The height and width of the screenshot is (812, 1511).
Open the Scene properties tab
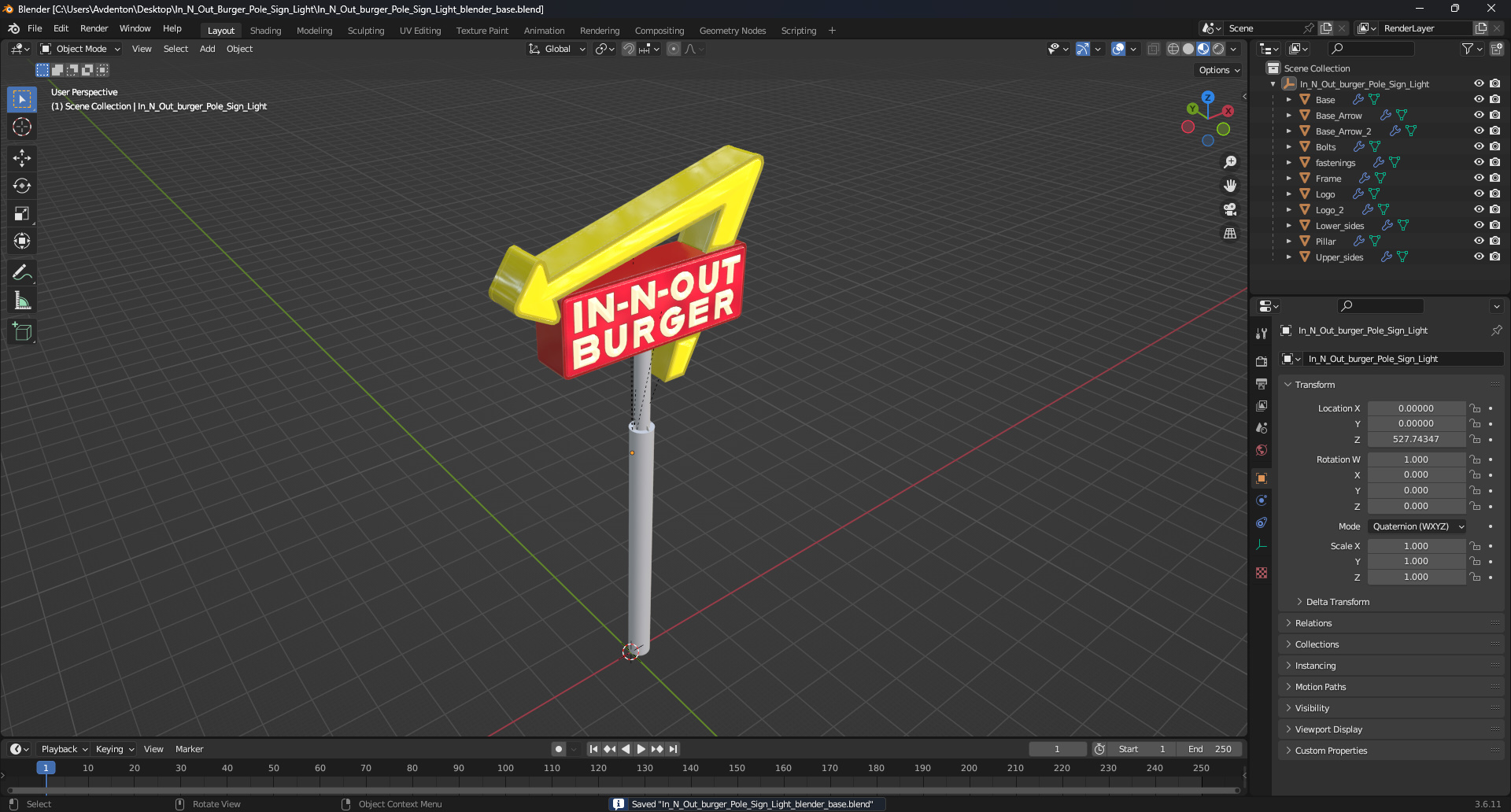point(1262,428)
